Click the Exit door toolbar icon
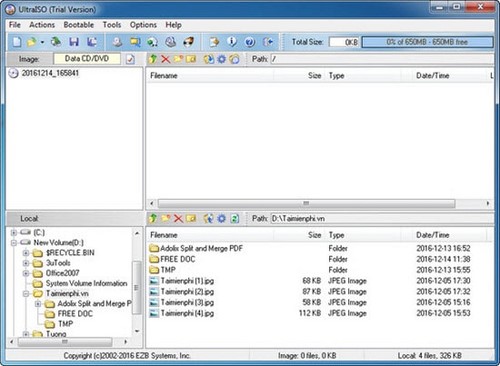Image resolution: width=500 pixels, height=366 pixels. [268, 42]
